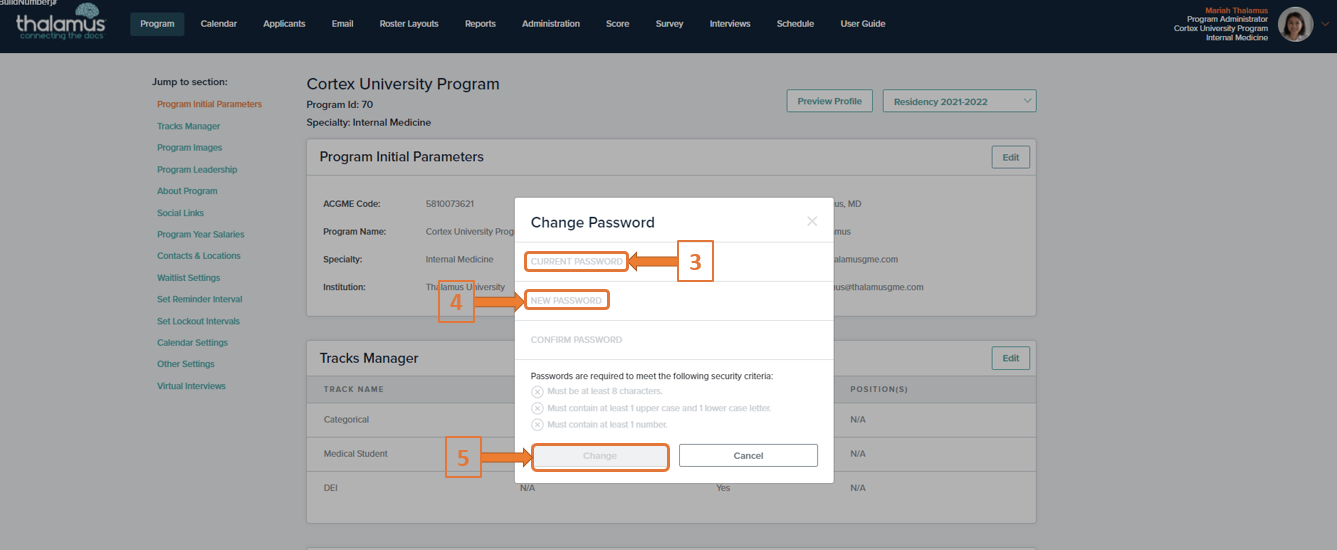Click the Change button

point(600,456)
